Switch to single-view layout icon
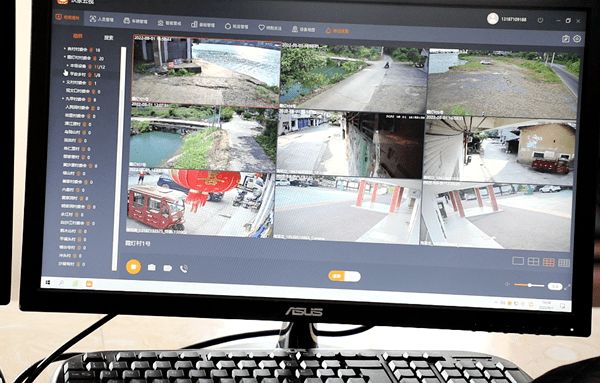 (518, 261)
